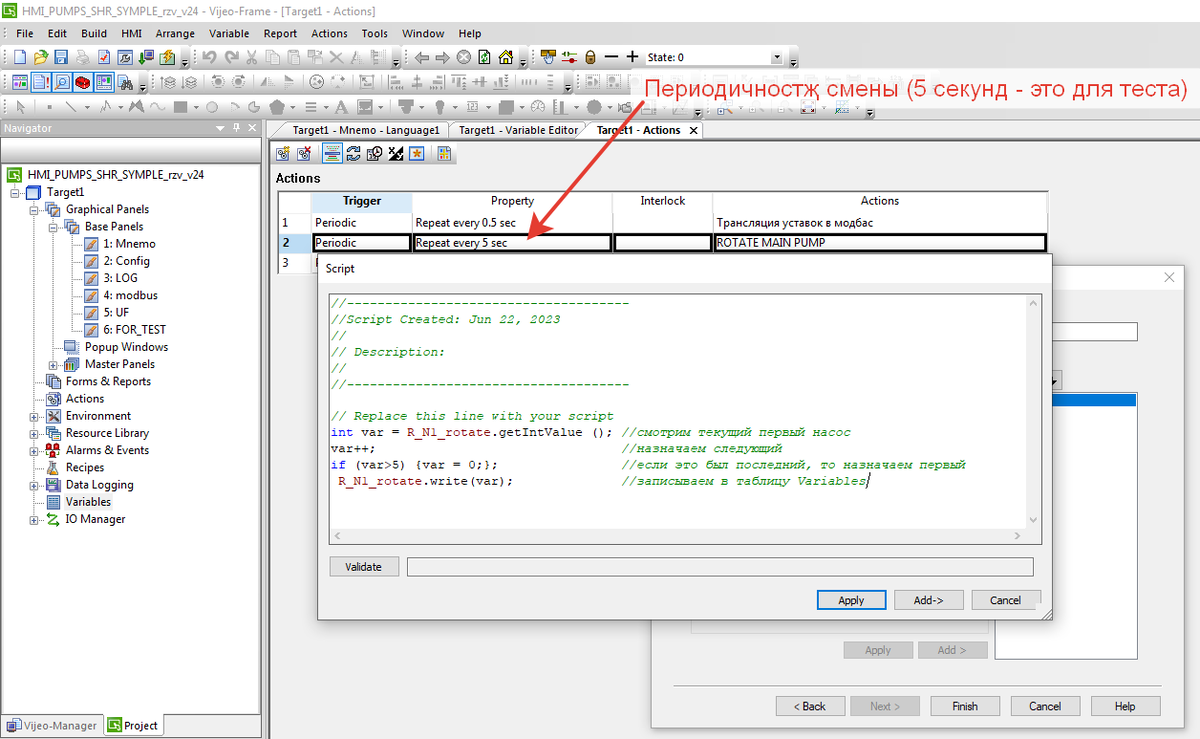Expand the Alarms & Events tree node
The width and height of the screenshot is (1200, 739).
point(35,450)
